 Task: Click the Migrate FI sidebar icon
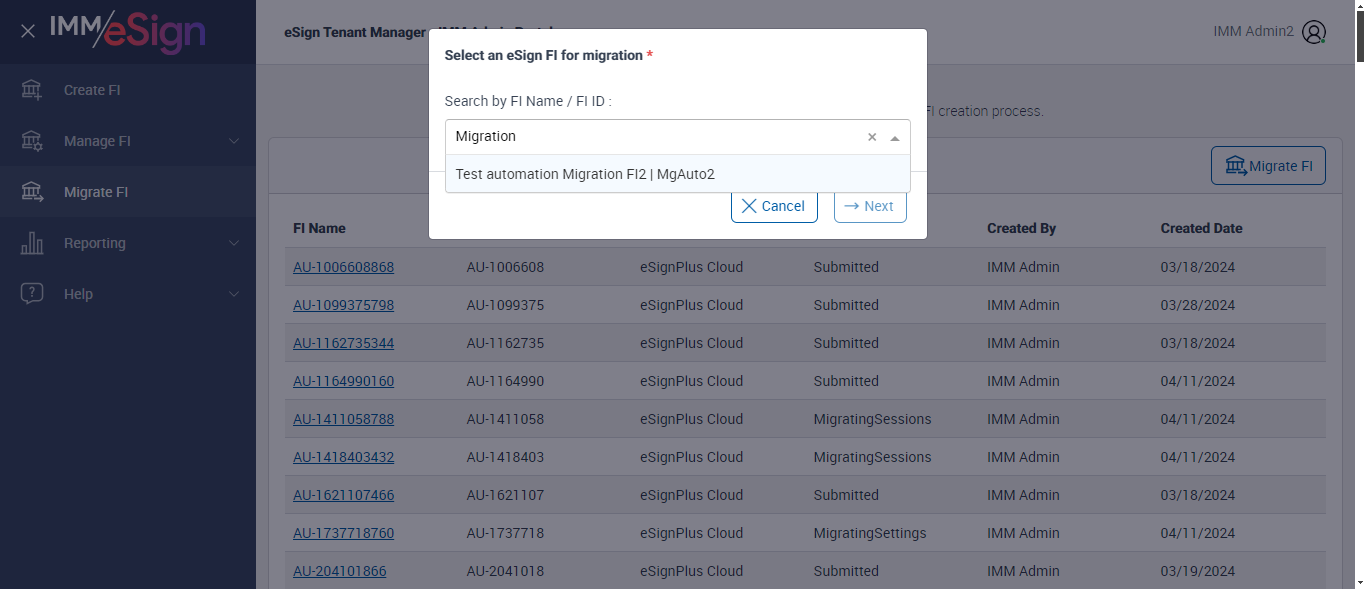pos(32,192)
